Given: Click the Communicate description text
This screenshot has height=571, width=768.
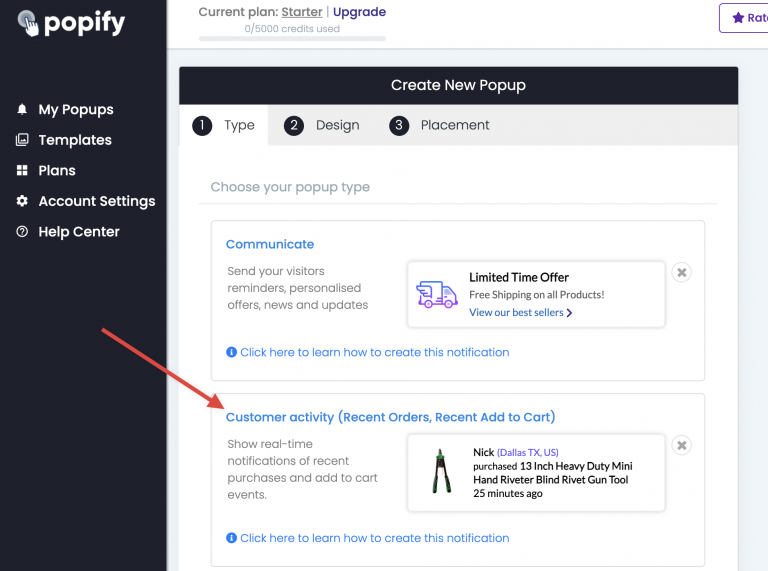Looking at the screenshot, I should coord(297,288).
